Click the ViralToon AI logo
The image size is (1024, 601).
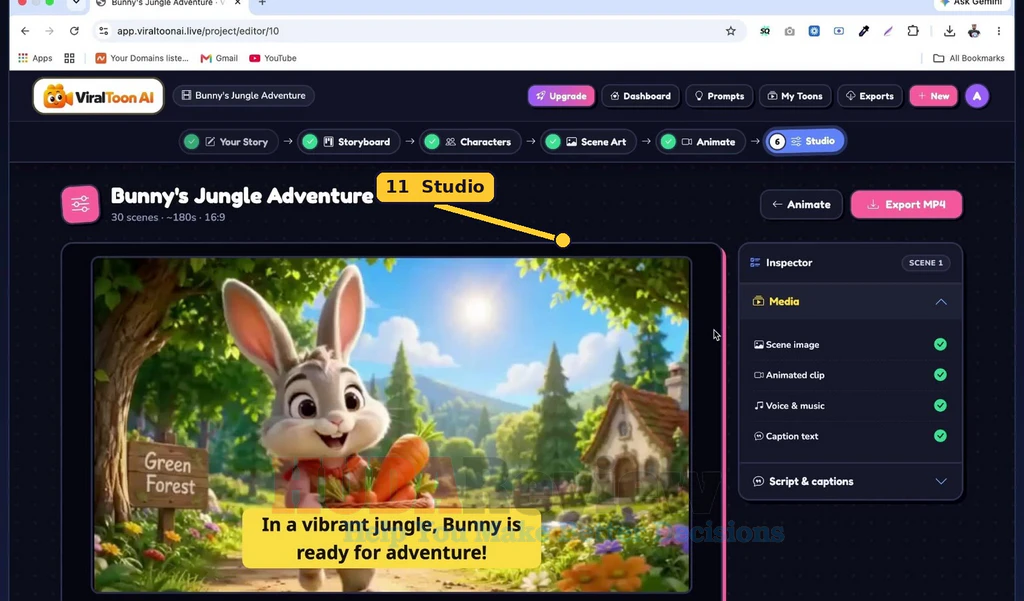99,96
